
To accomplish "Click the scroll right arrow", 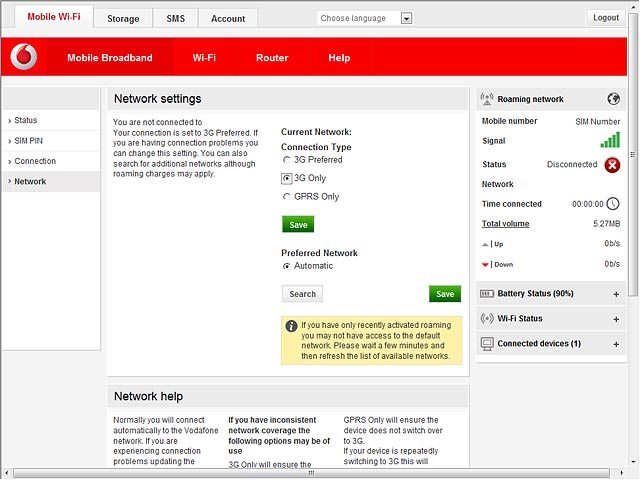I will 621,473.
